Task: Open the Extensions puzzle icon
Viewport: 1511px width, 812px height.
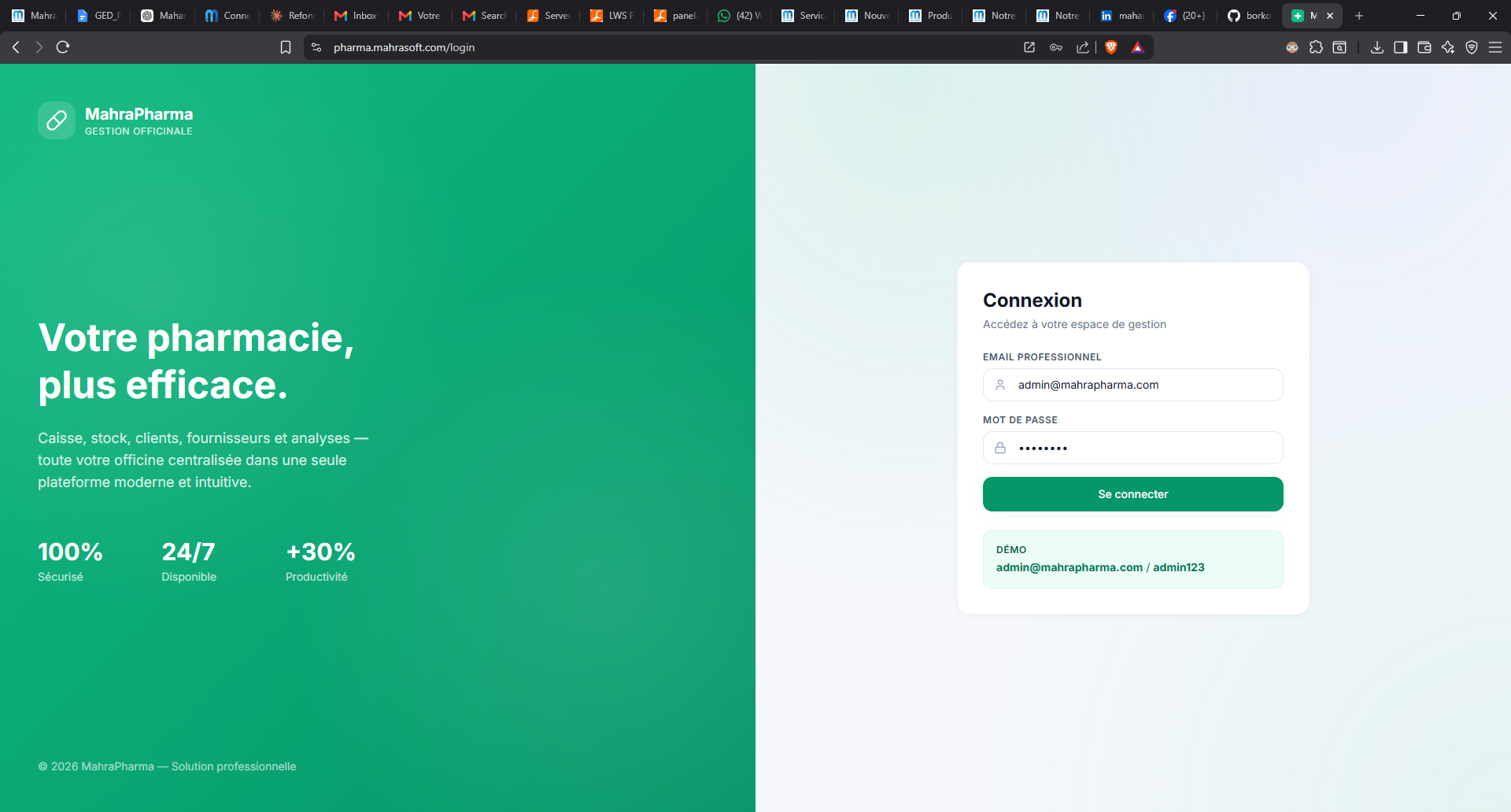Action: (1316, 47)
